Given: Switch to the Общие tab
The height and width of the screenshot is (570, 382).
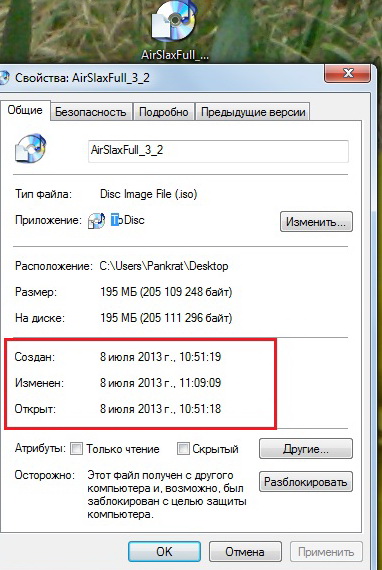Looking at the screenshot, I should point(25,110).
